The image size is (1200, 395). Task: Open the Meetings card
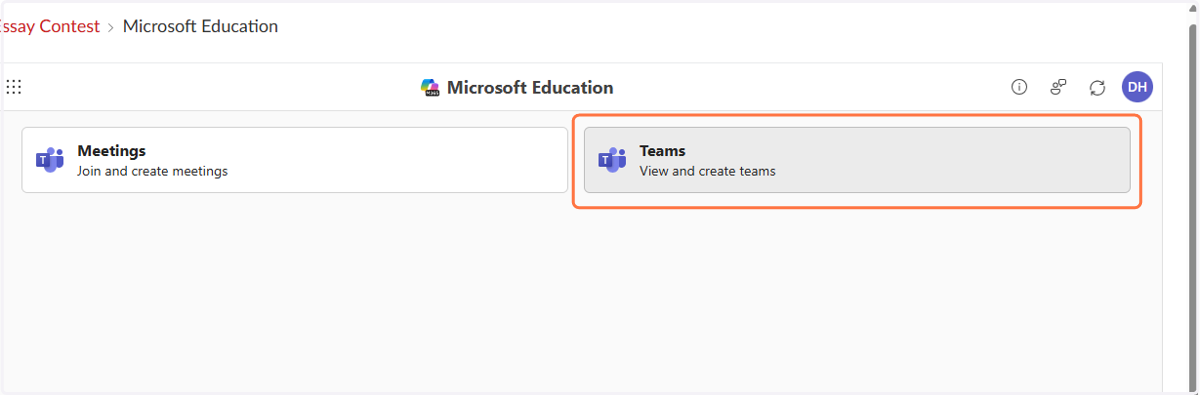[x=295, y=159]
